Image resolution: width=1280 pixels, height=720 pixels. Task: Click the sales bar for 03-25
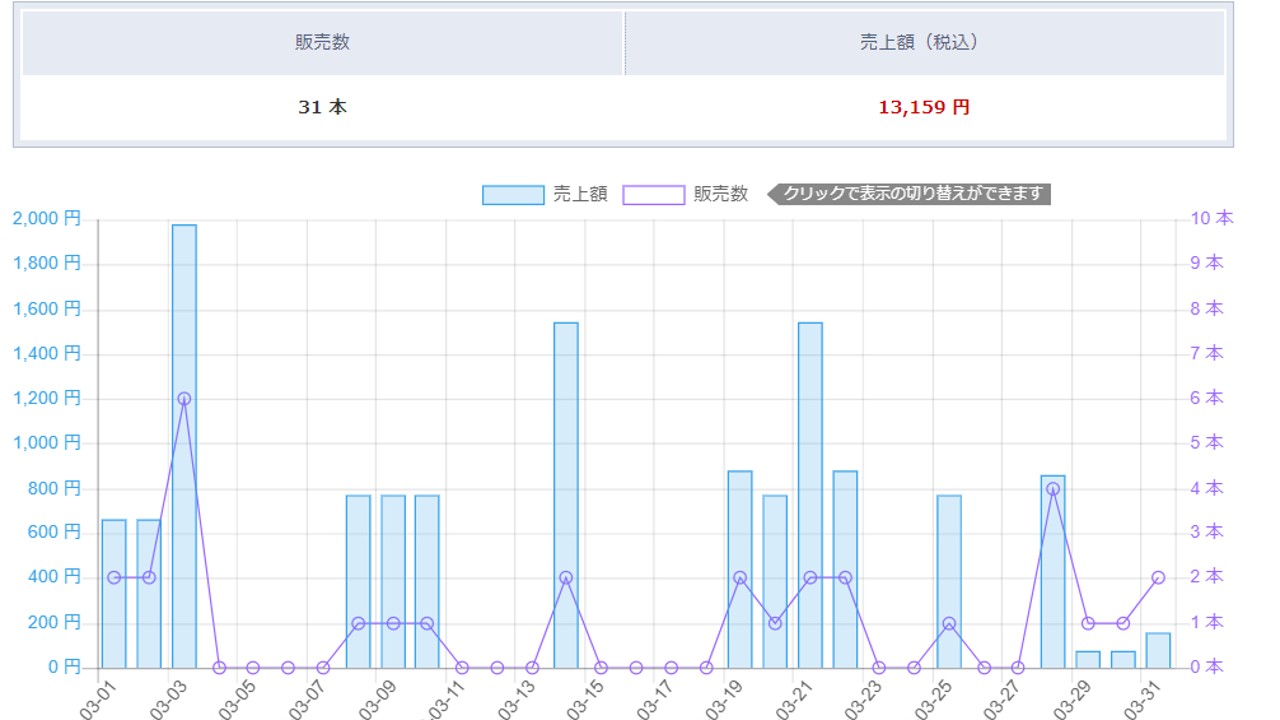pos(949,582)
